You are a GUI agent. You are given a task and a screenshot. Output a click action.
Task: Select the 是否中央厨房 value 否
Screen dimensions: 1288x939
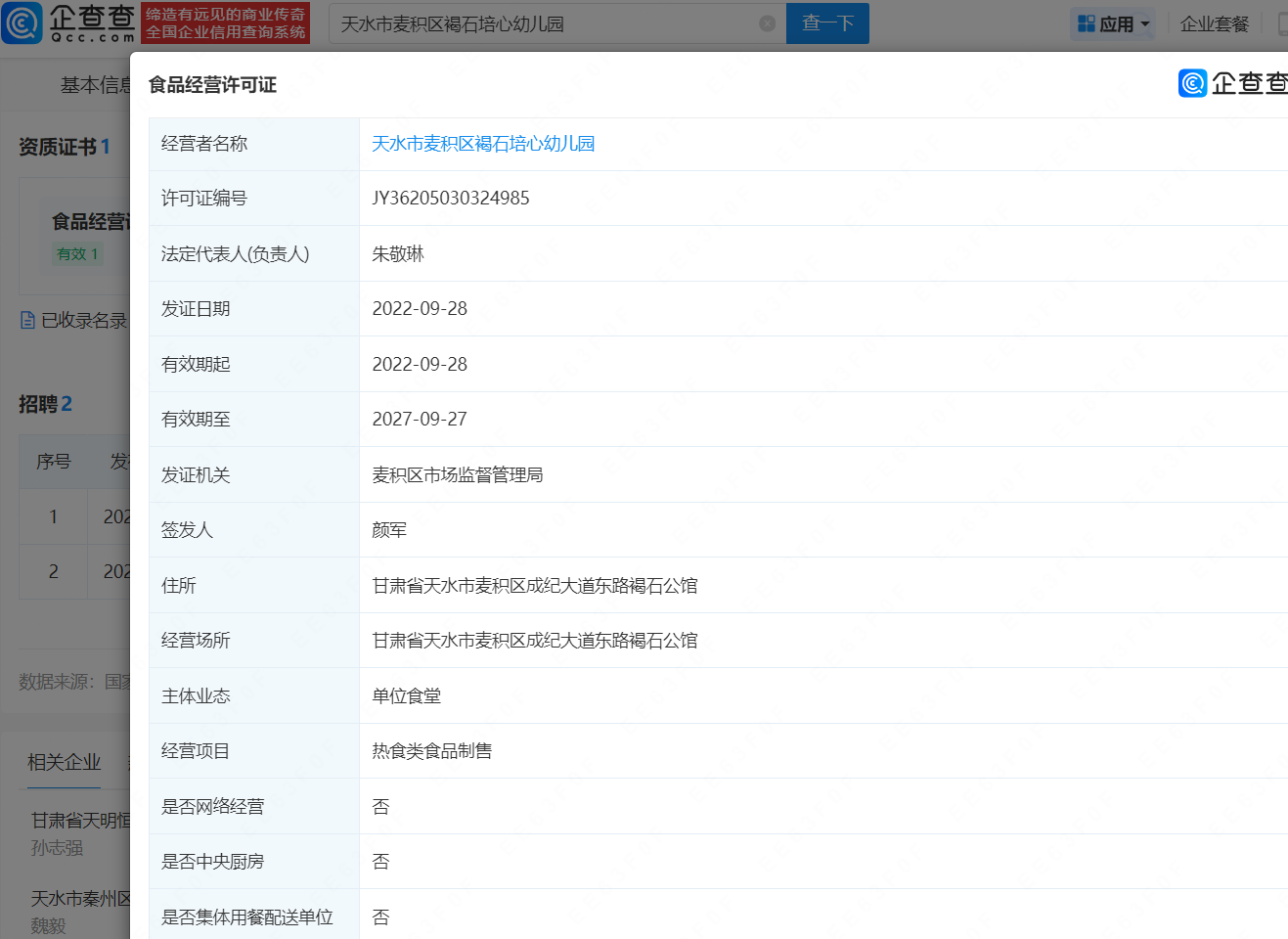tap(380, 862)
